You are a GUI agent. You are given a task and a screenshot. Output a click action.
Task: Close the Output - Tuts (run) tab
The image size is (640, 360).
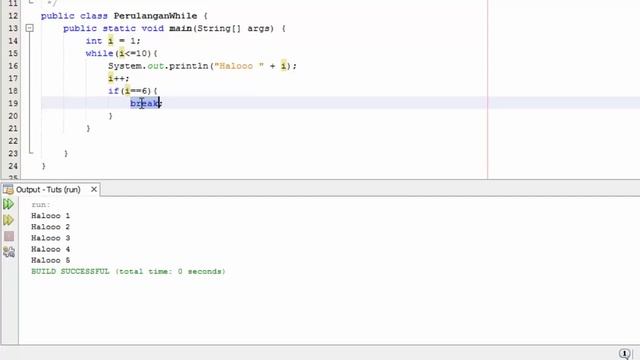click(94, 189)
